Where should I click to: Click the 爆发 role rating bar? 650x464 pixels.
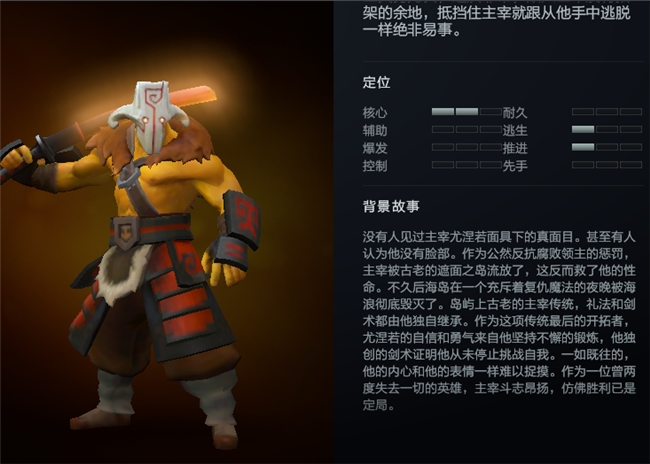tap(466, 147)
